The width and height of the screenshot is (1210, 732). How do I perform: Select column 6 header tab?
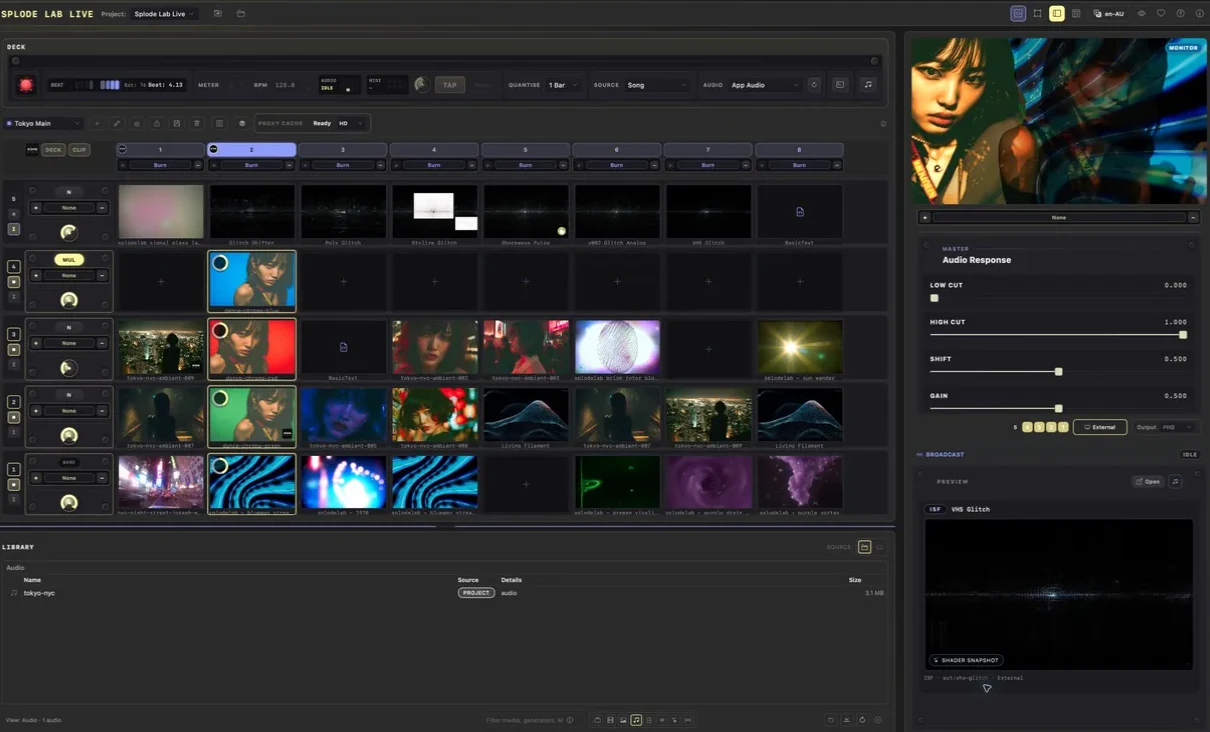pyautogui.click(x=616, y=150)
